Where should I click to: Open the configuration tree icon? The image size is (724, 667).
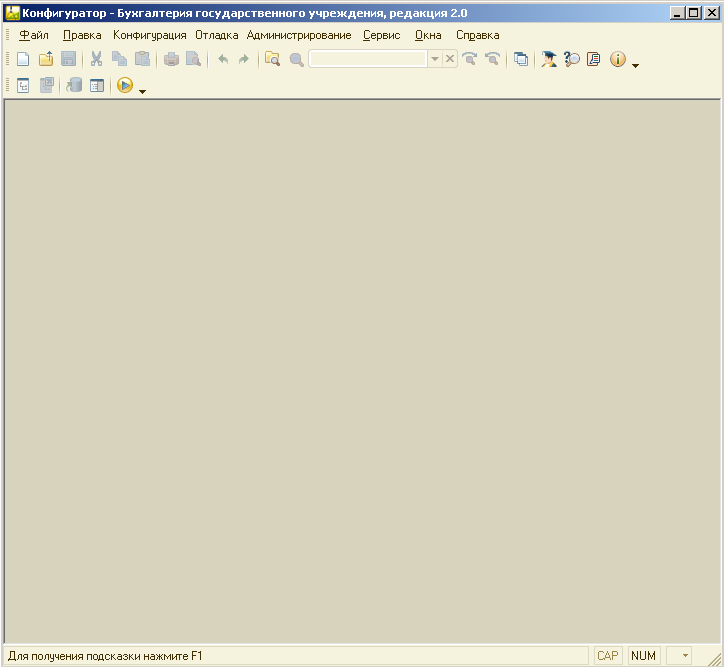tap(23, 85)
